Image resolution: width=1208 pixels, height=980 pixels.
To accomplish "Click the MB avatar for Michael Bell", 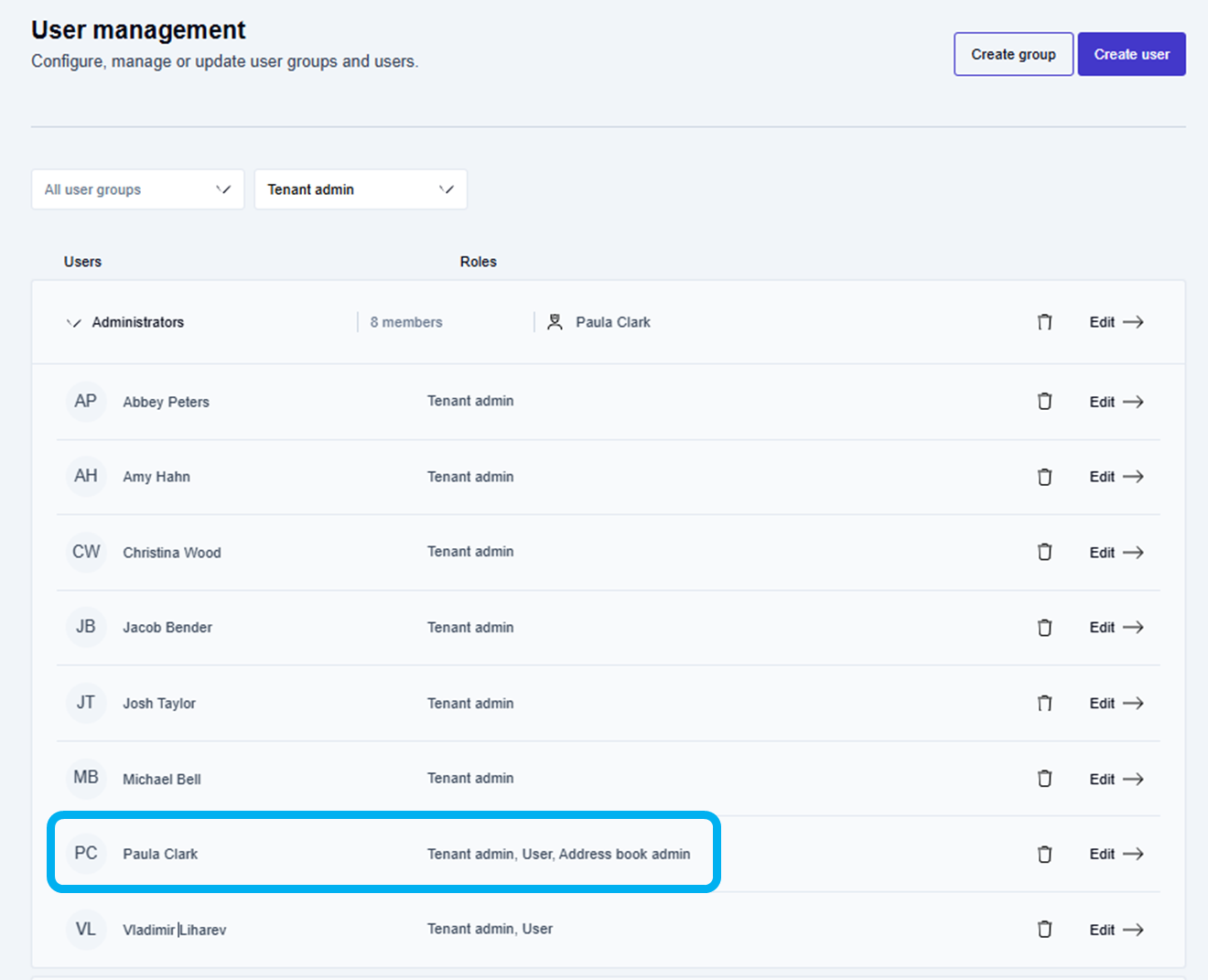I will (x=86, y=777).
